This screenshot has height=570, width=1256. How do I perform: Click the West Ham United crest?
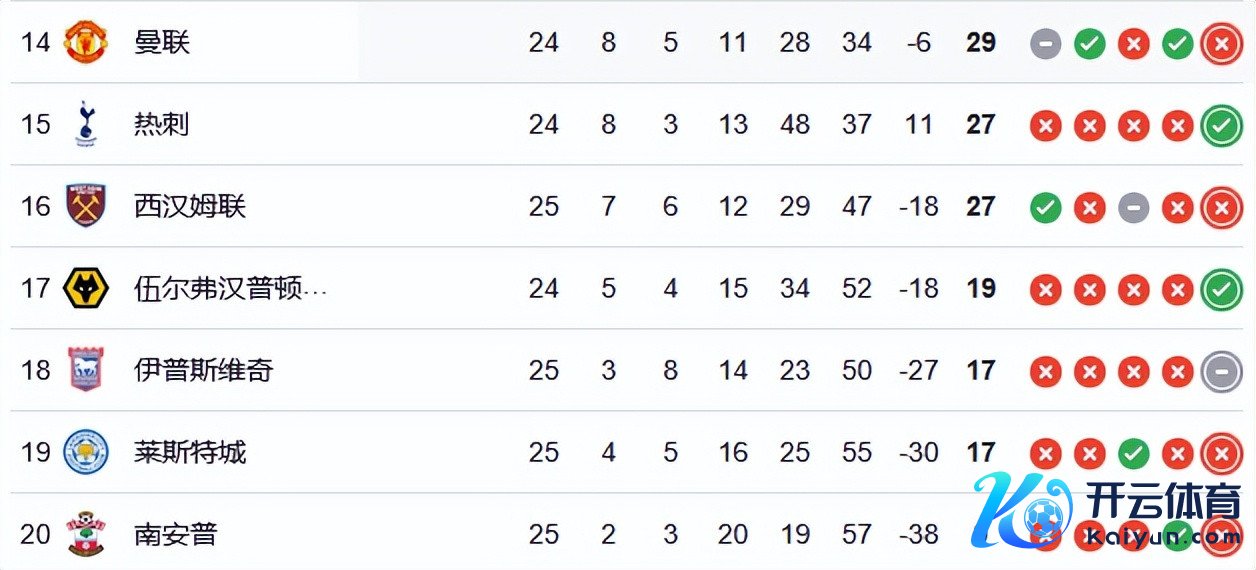[85, 207]
